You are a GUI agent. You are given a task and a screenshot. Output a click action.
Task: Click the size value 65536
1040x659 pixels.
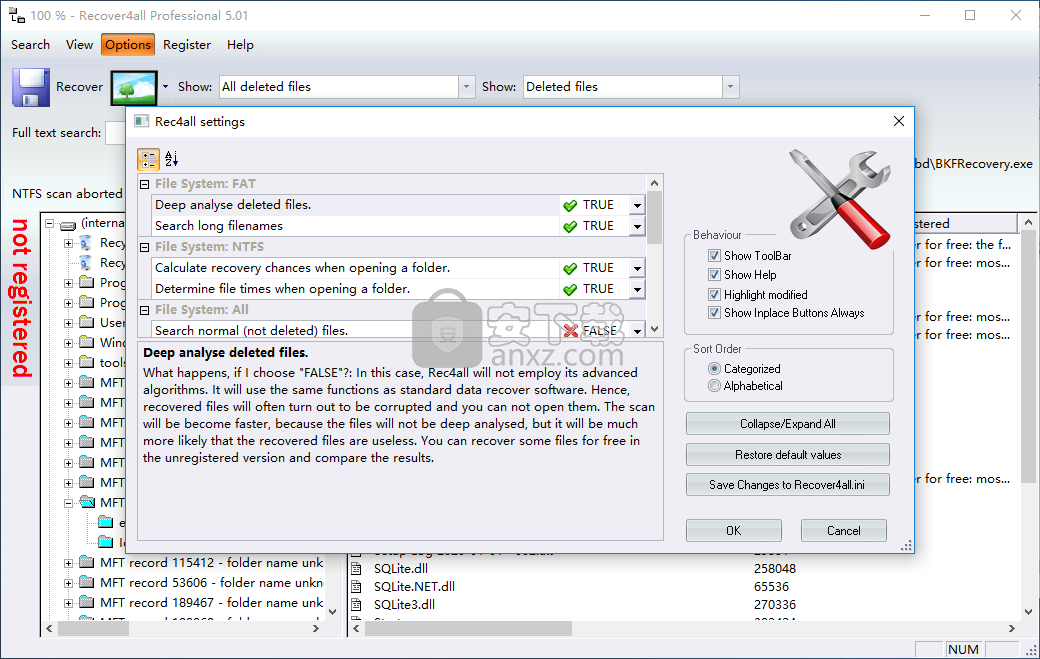coord(771,587)
